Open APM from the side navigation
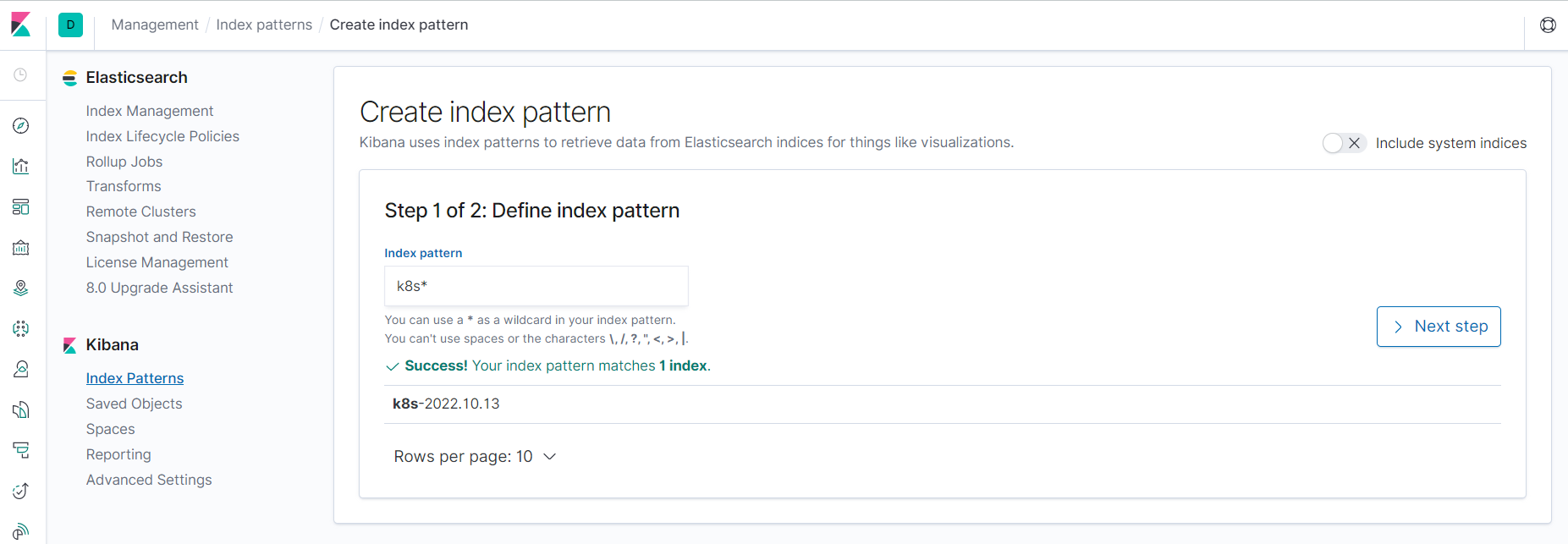1568x544 pixels. (21, 450)
